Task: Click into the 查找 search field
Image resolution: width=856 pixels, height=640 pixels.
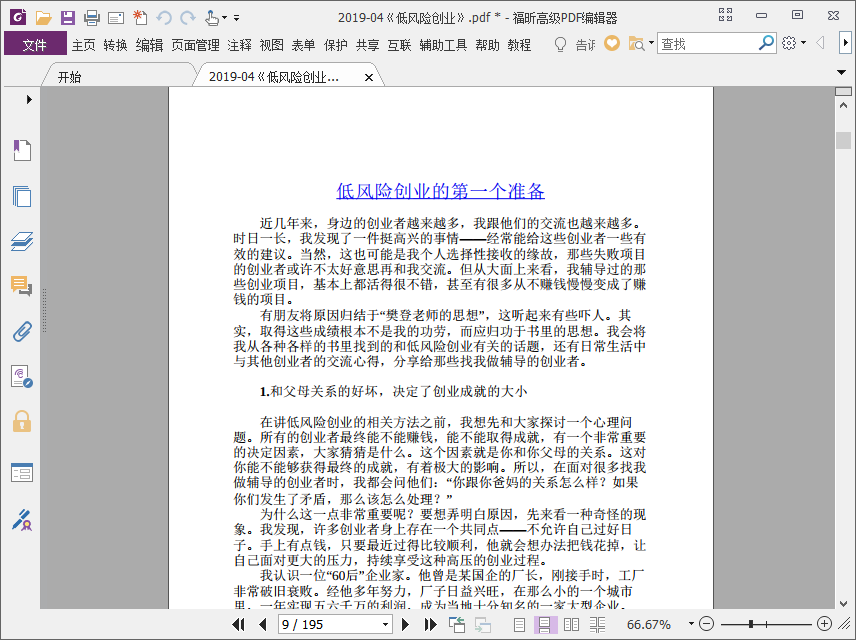Action: coord(708,43)
